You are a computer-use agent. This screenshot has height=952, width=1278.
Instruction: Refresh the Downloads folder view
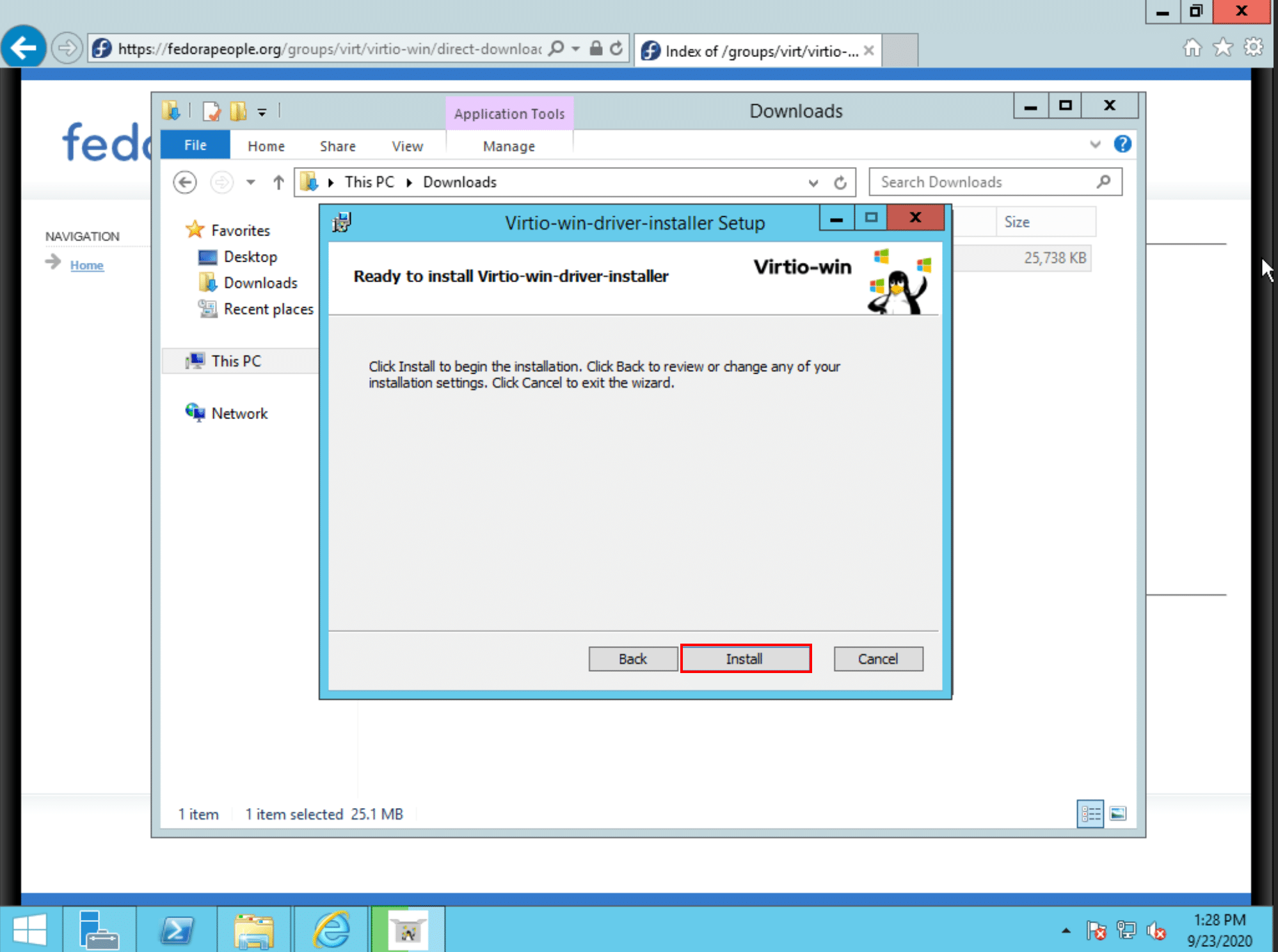(x=840, y=183)
